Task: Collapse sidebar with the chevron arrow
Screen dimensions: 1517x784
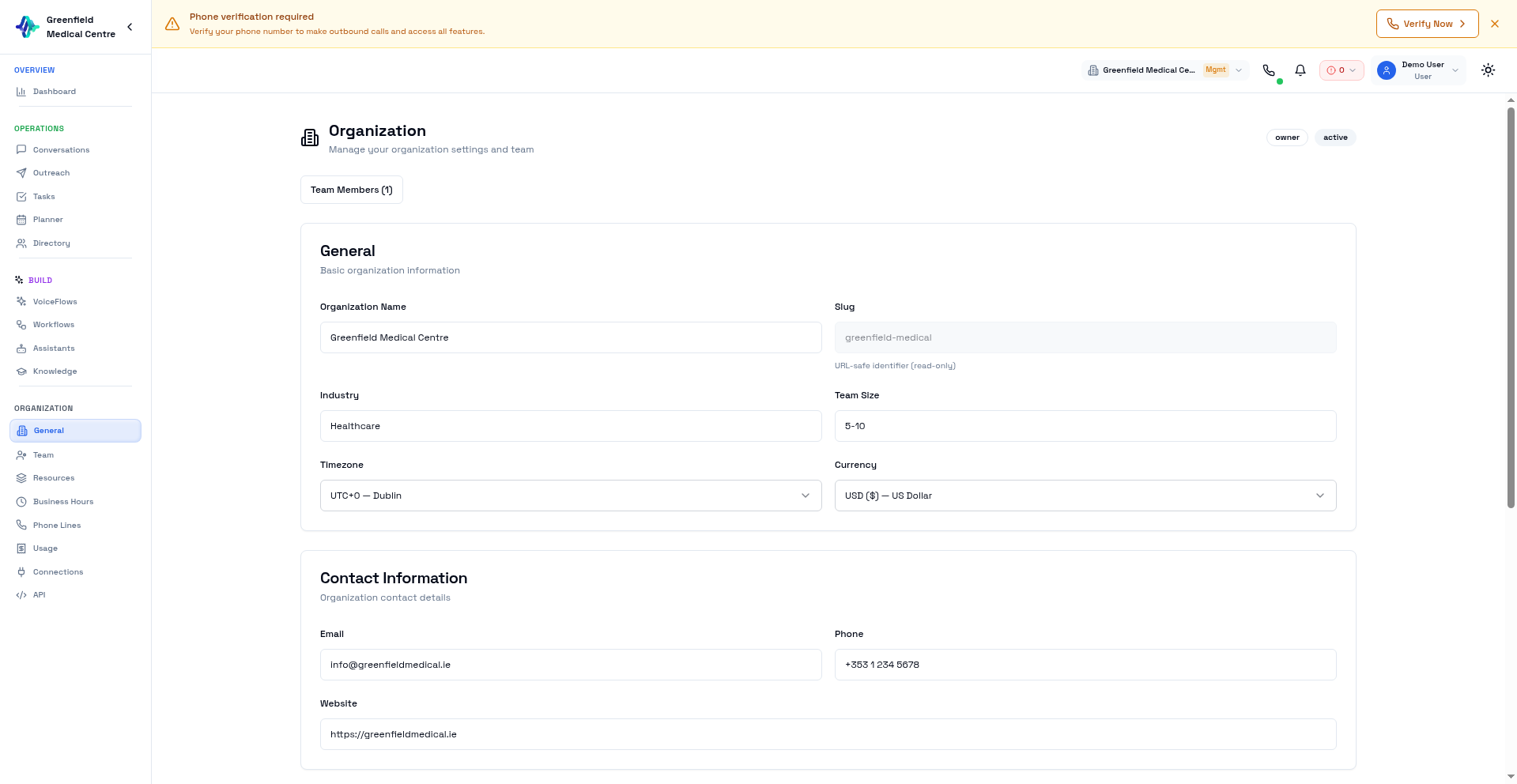Action: [x=130, y=27]
